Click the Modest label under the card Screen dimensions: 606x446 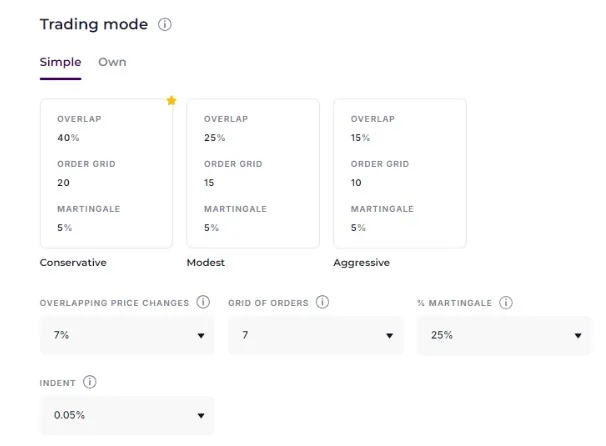[x=206, y=263]
